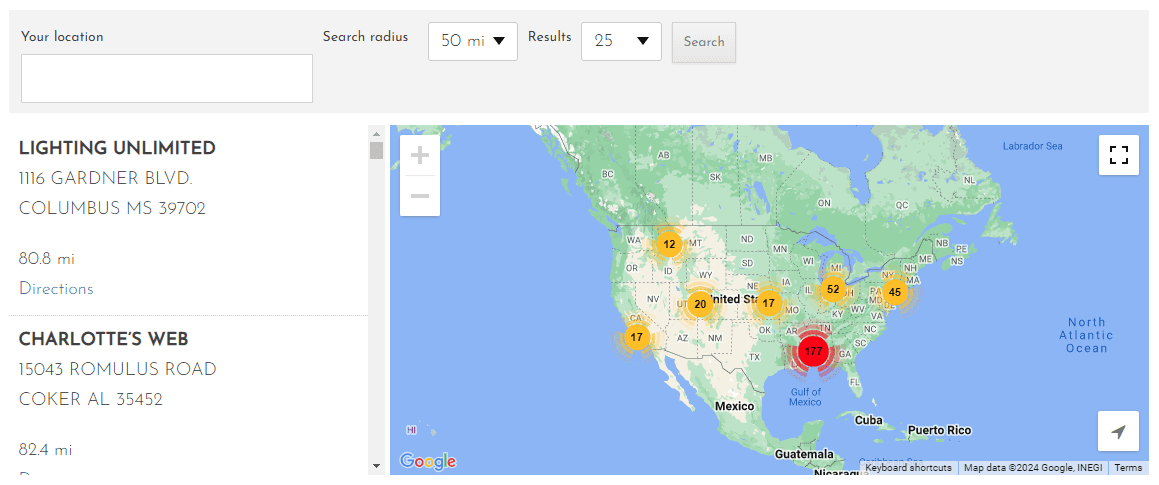The image size is (1159, 485).
Task: Click the red 177 cluster marker
Action: [813, 351]
